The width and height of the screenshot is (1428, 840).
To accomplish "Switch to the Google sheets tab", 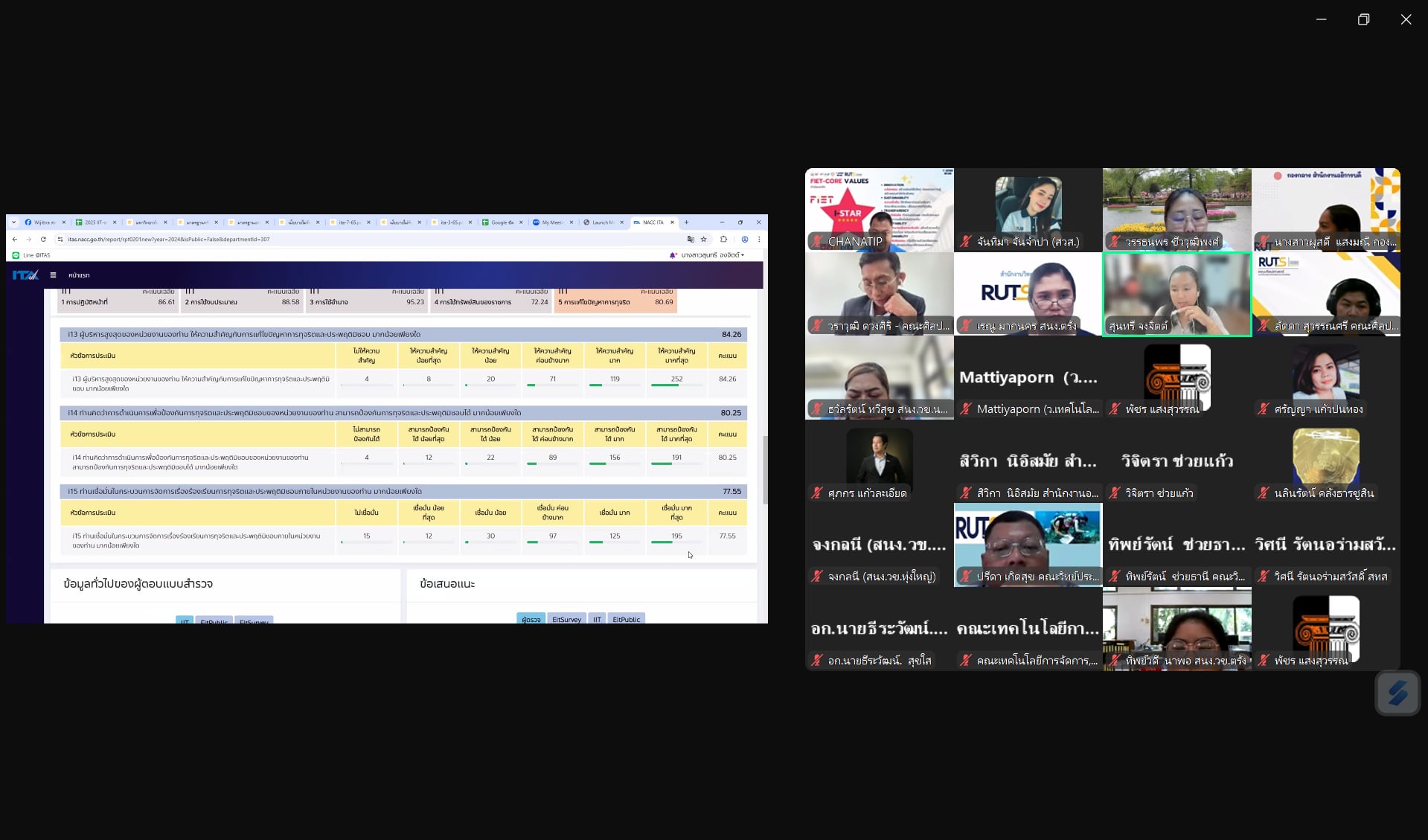I will [x=502, y=222].
